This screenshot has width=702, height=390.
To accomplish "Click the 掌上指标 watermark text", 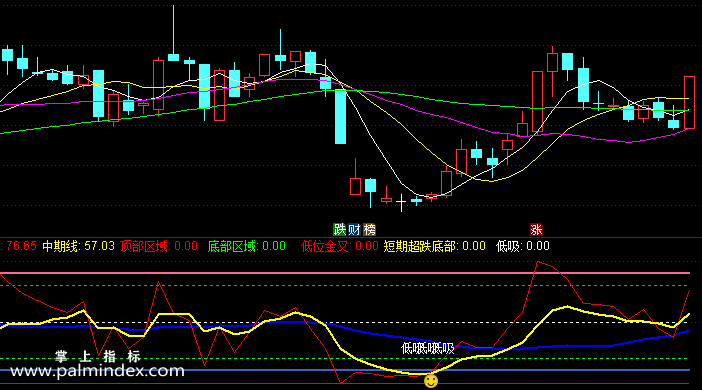I will pyautogui.click(x=98, y=356).
